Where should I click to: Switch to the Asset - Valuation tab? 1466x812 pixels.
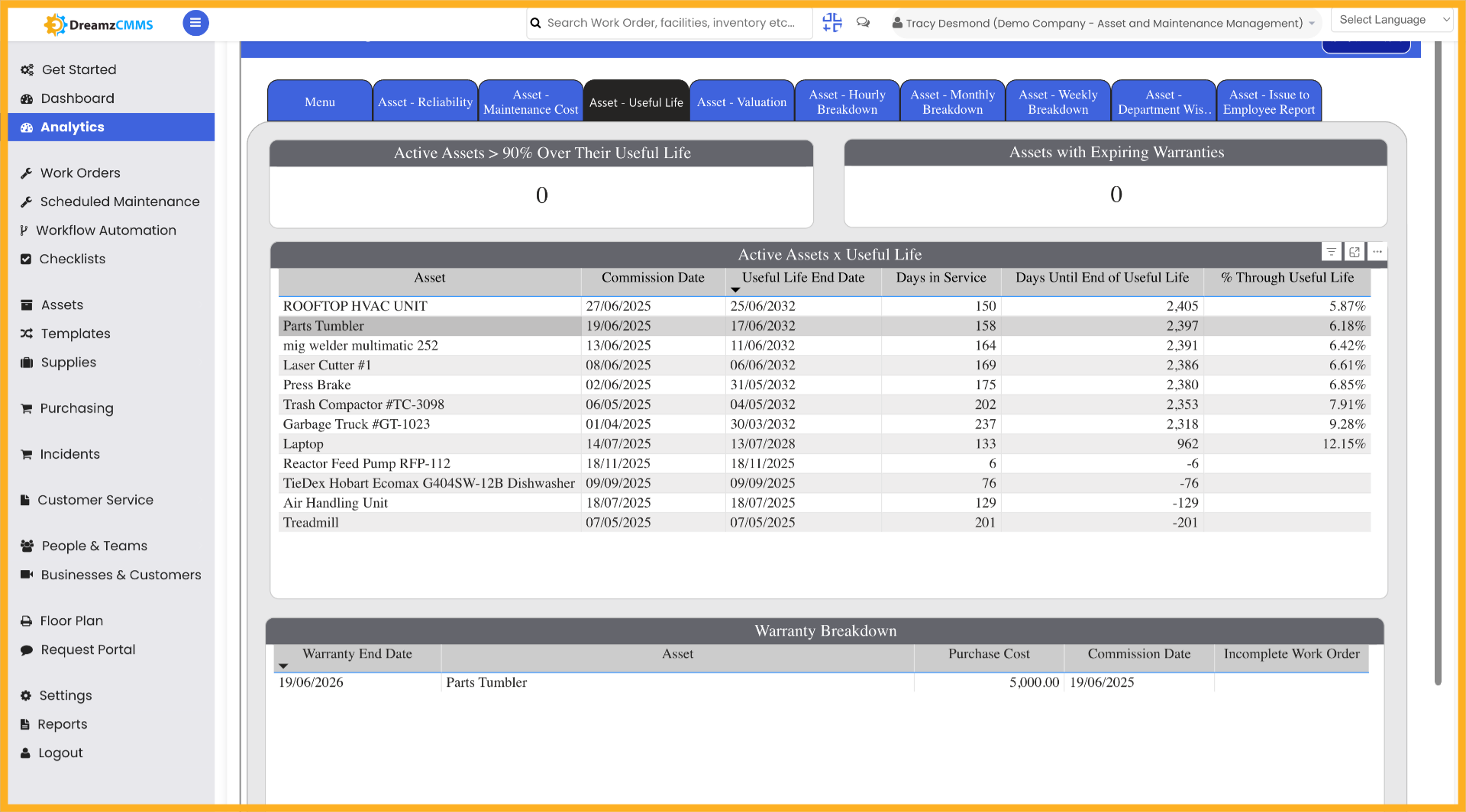coord(741,100)
